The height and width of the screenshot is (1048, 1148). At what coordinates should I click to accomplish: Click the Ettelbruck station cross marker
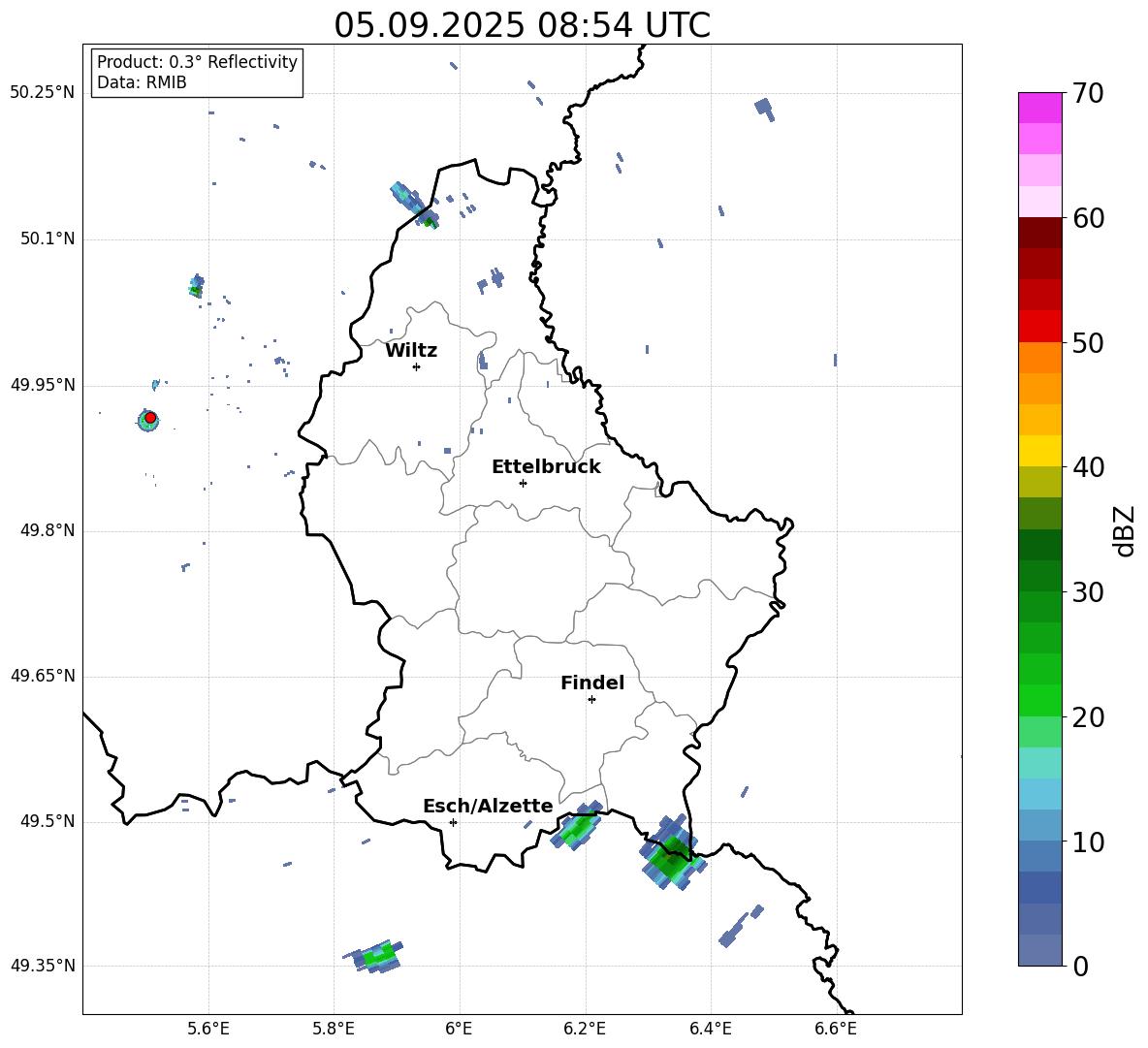(x=523, y=483)
